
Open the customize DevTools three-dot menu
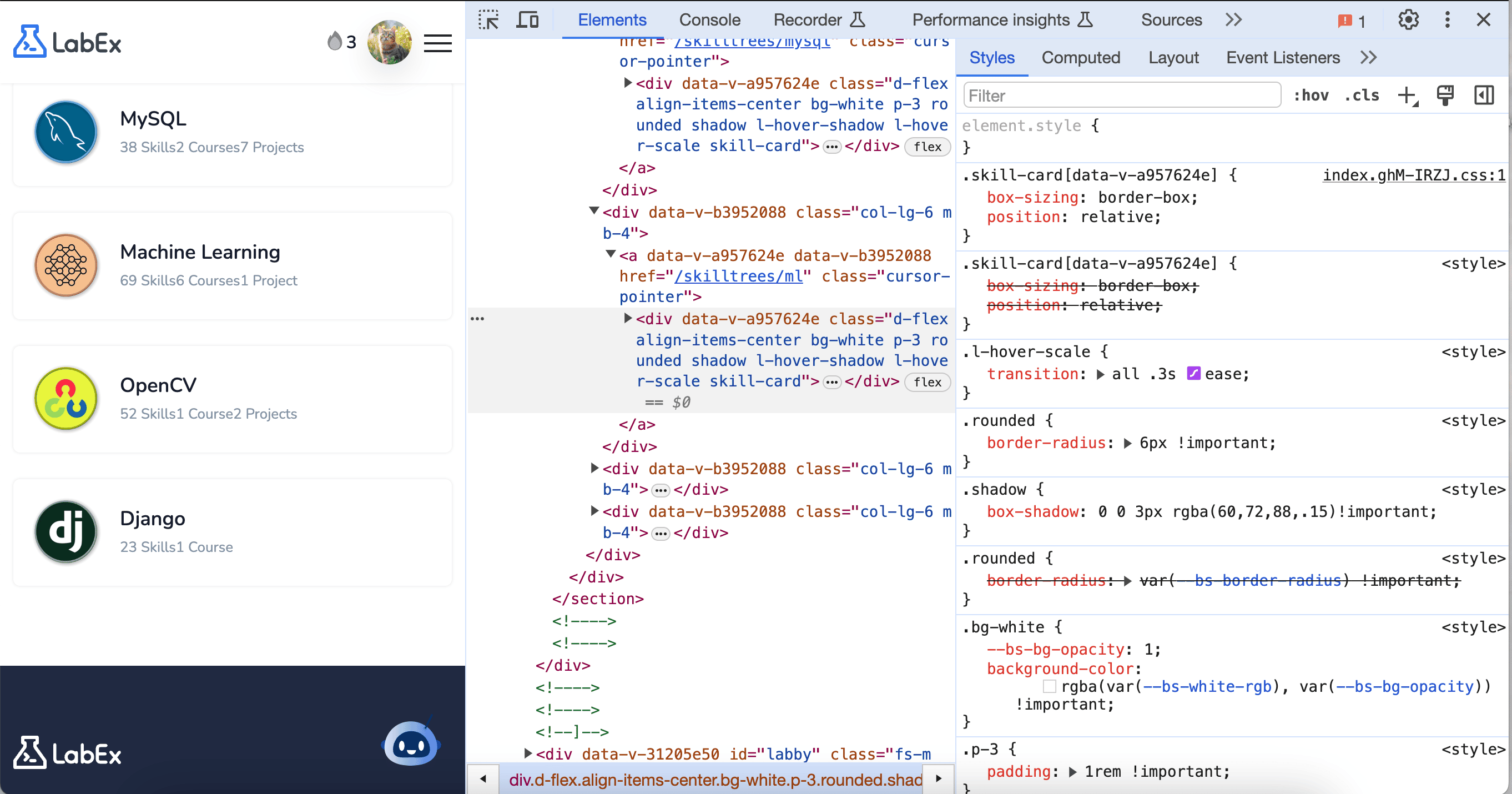coord(1447,19)
